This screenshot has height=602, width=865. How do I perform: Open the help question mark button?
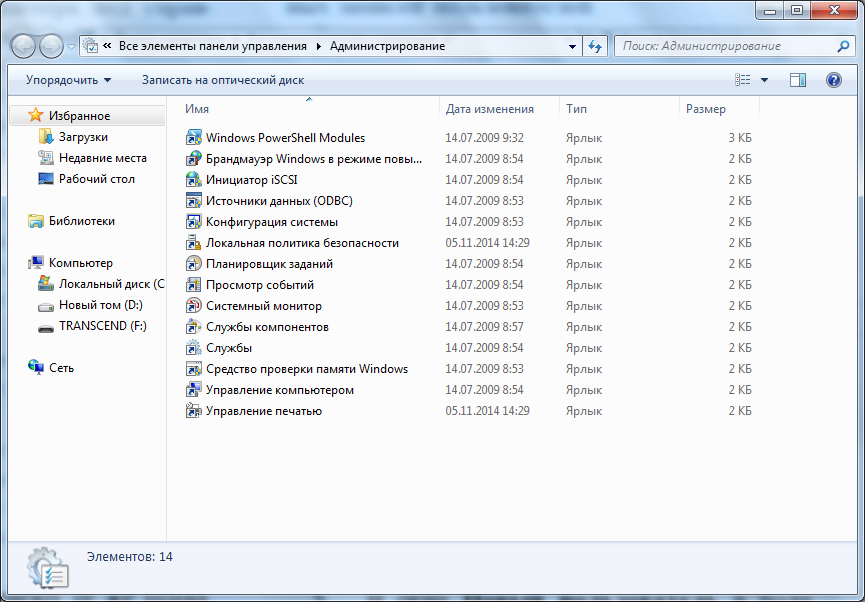834,80
